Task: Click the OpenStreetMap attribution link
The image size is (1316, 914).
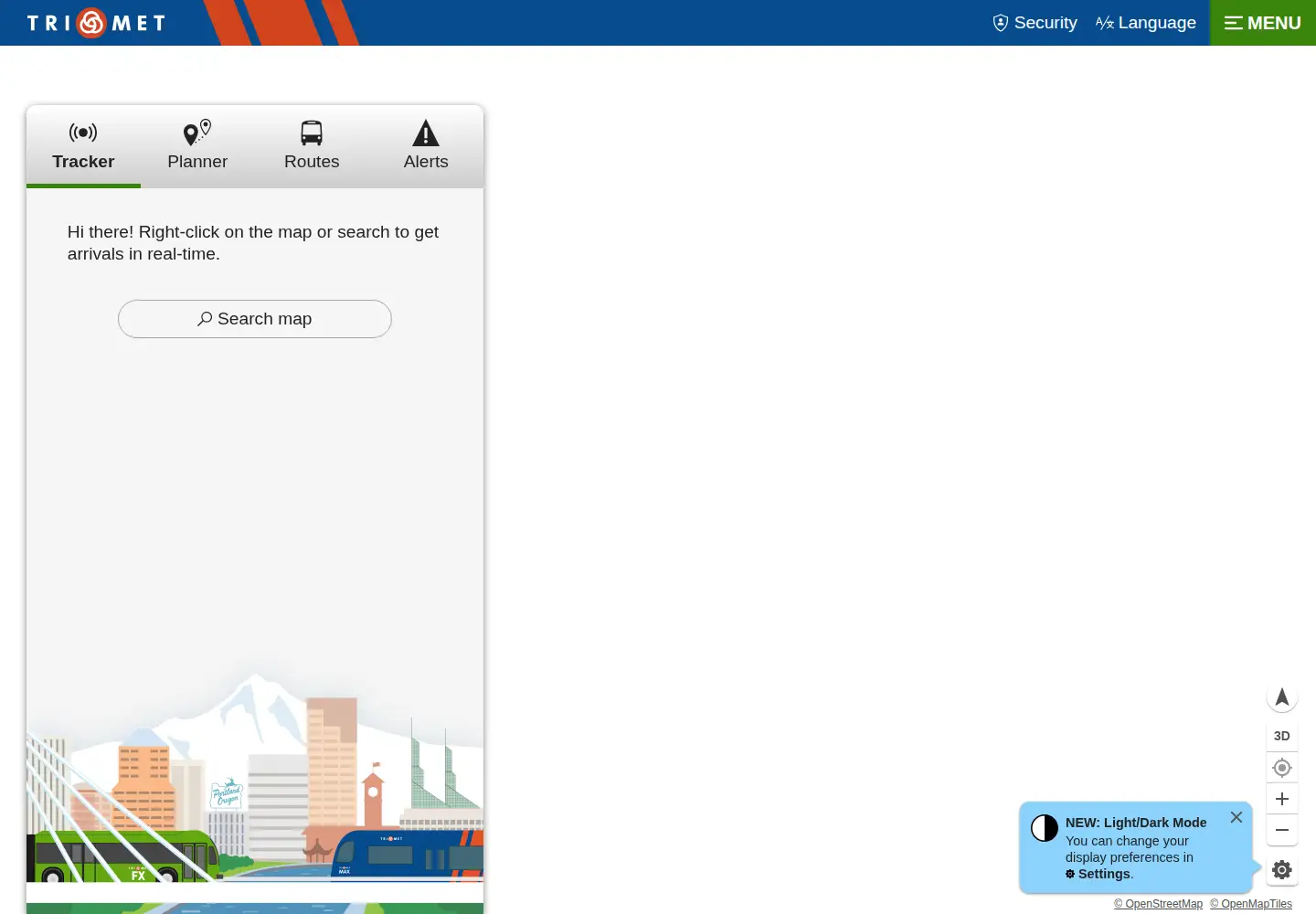Action: coord(1158,904)
